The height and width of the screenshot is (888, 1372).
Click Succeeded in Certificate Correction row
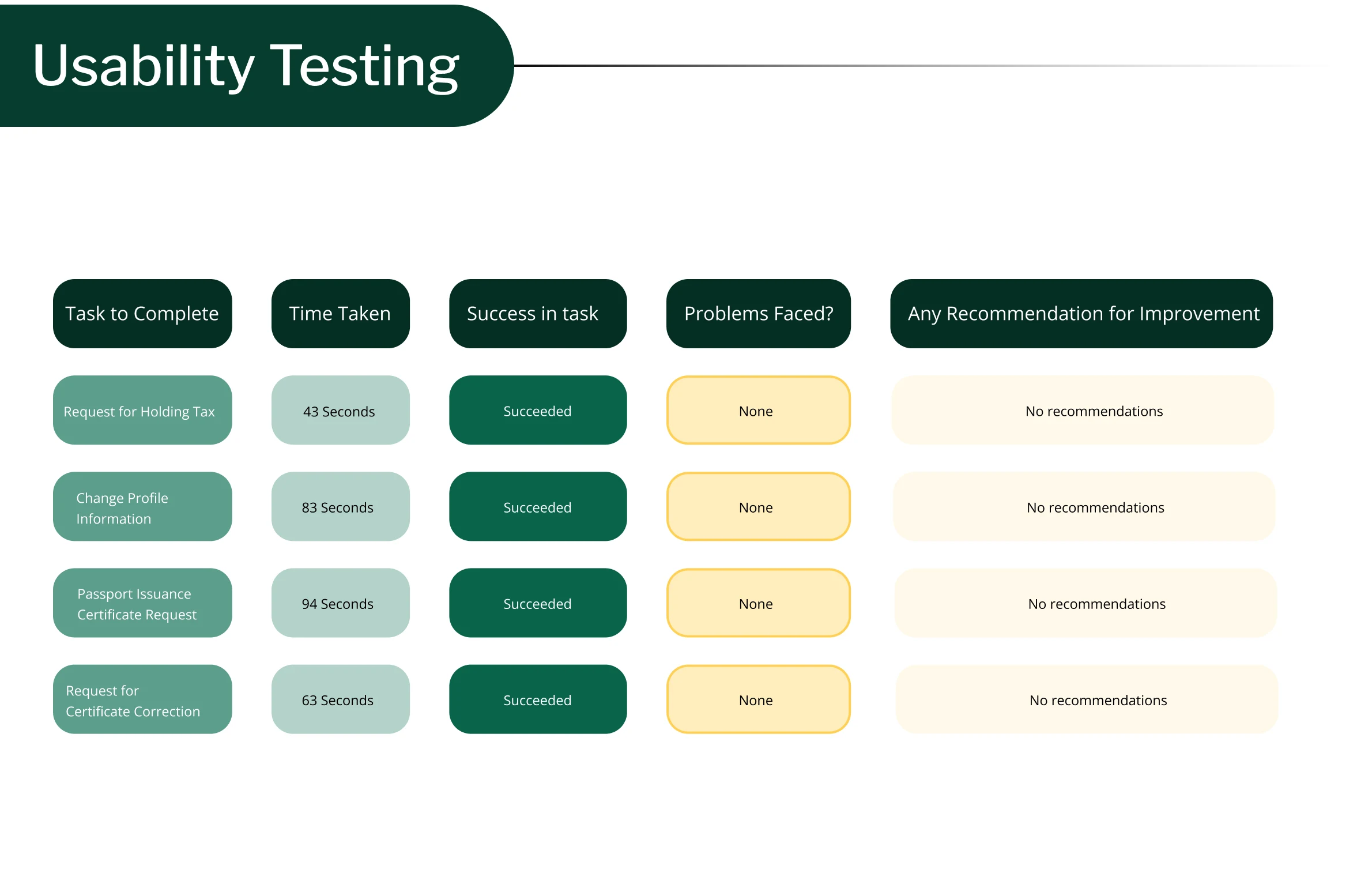pos(537,699)
